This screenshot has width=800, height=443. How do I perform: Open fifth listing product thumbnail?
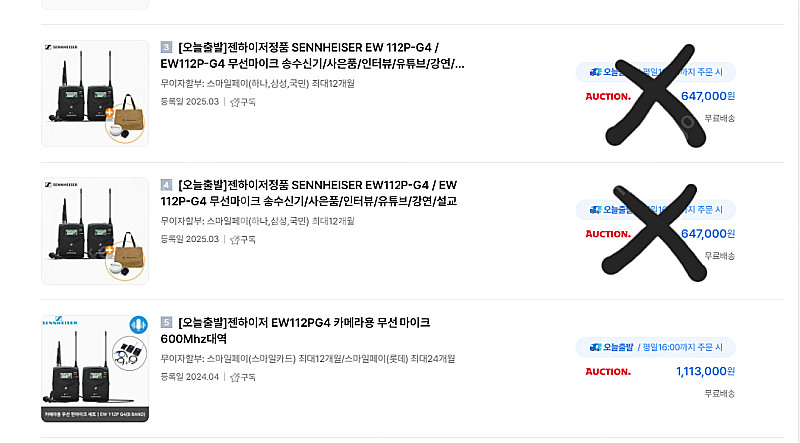(95, 368)
